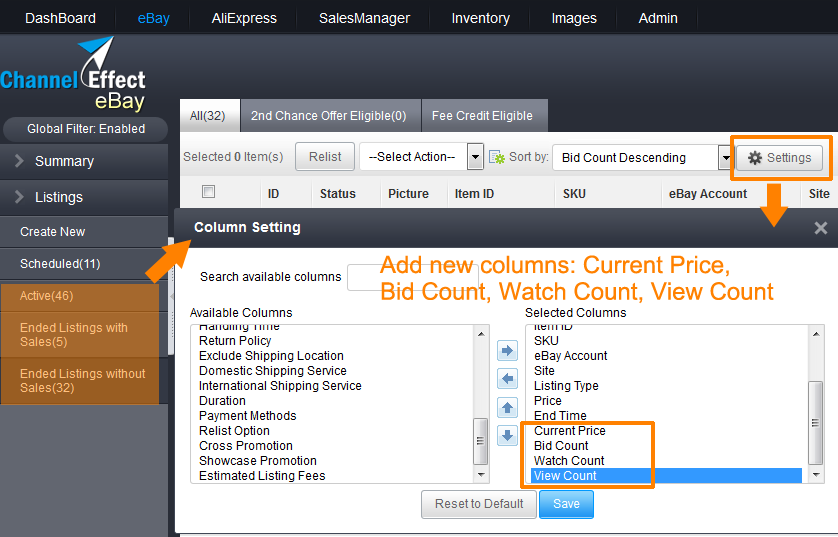Select Domestic Shipping Service in Available Columns
This screenshot has height=537, width=838.
point(273,371)
